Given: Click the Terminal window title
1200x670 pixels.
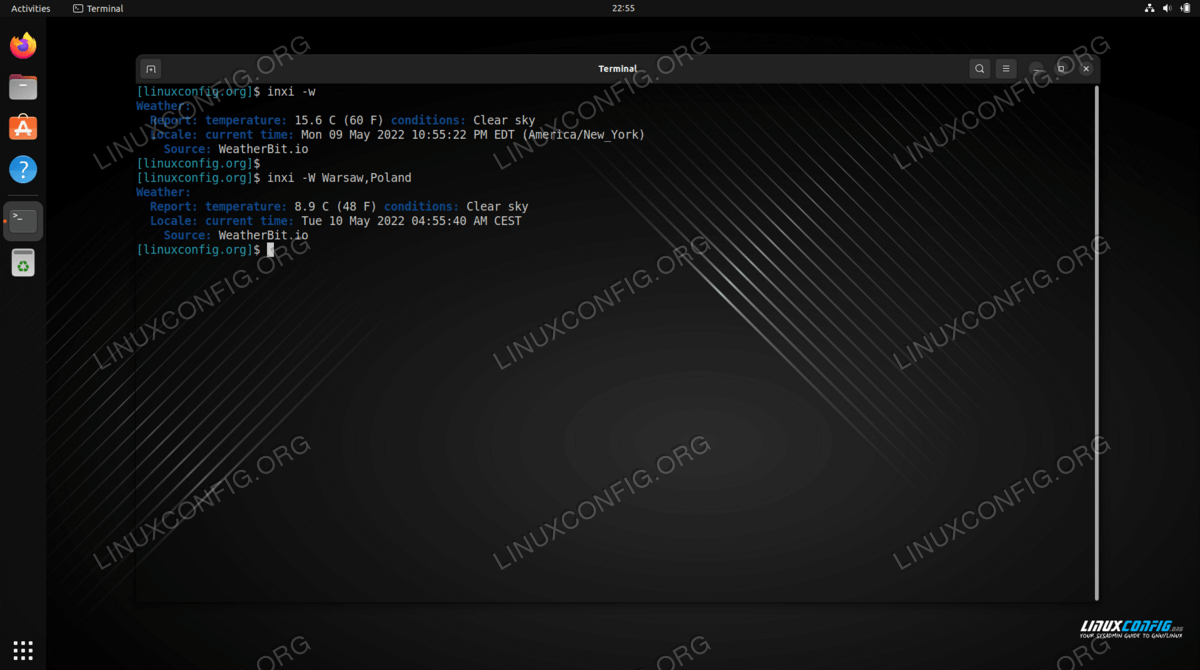Looking at the screenshot, I should coord(617,69).
